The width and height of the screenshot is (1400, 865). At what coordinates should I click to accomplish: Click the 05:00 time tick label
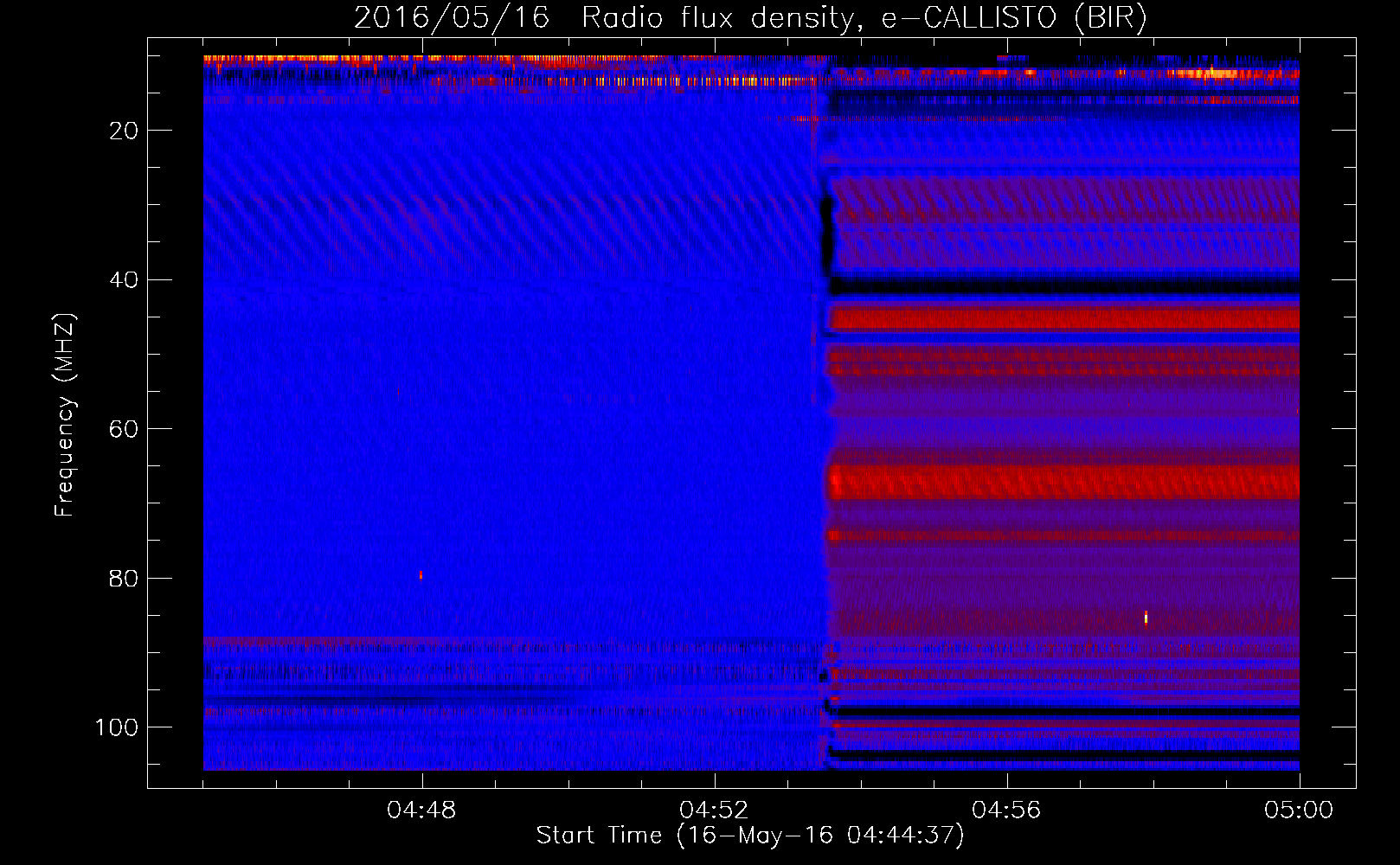[1299, 811]
